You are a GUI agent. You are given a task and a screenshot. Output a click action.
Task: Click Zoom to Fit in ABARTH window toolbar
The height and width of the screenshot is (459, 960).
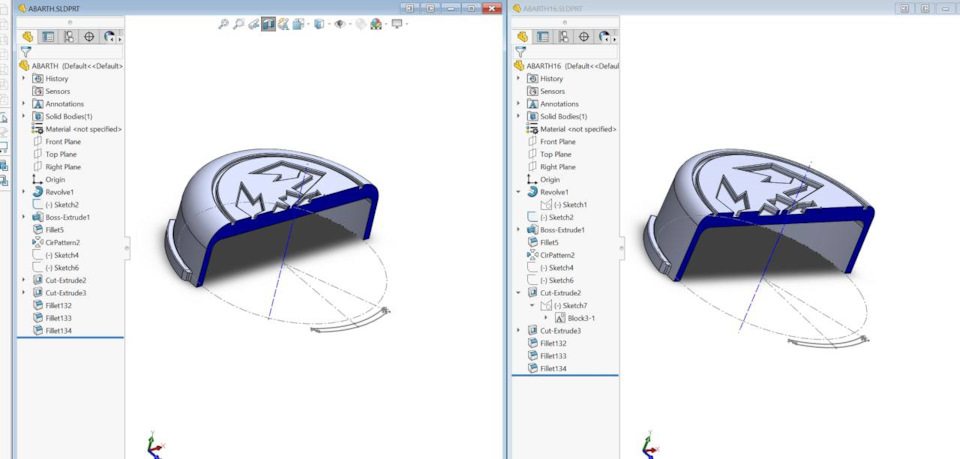223,24
